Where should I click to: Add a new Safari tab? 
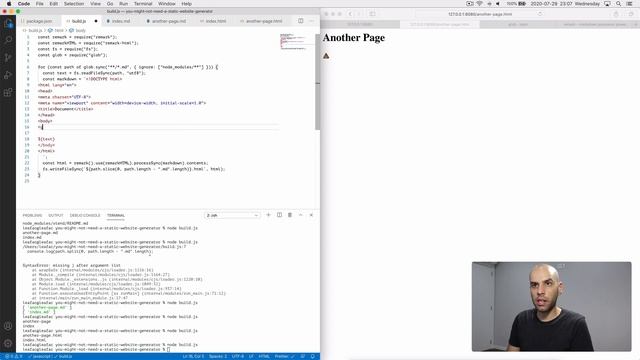coord(636,24)
